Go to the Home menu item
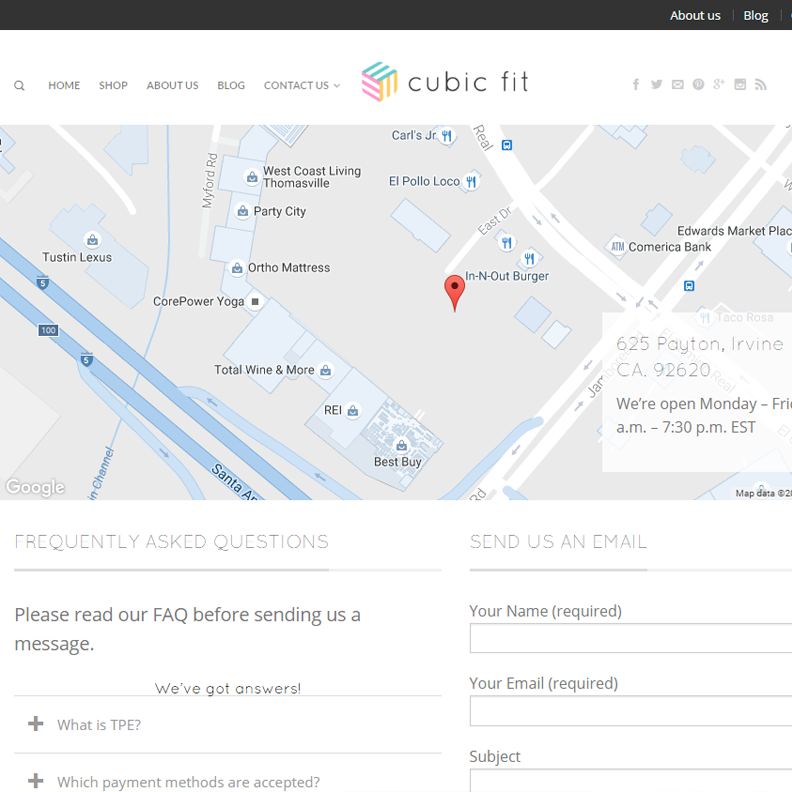792x792 pixels. pos(64,85)
